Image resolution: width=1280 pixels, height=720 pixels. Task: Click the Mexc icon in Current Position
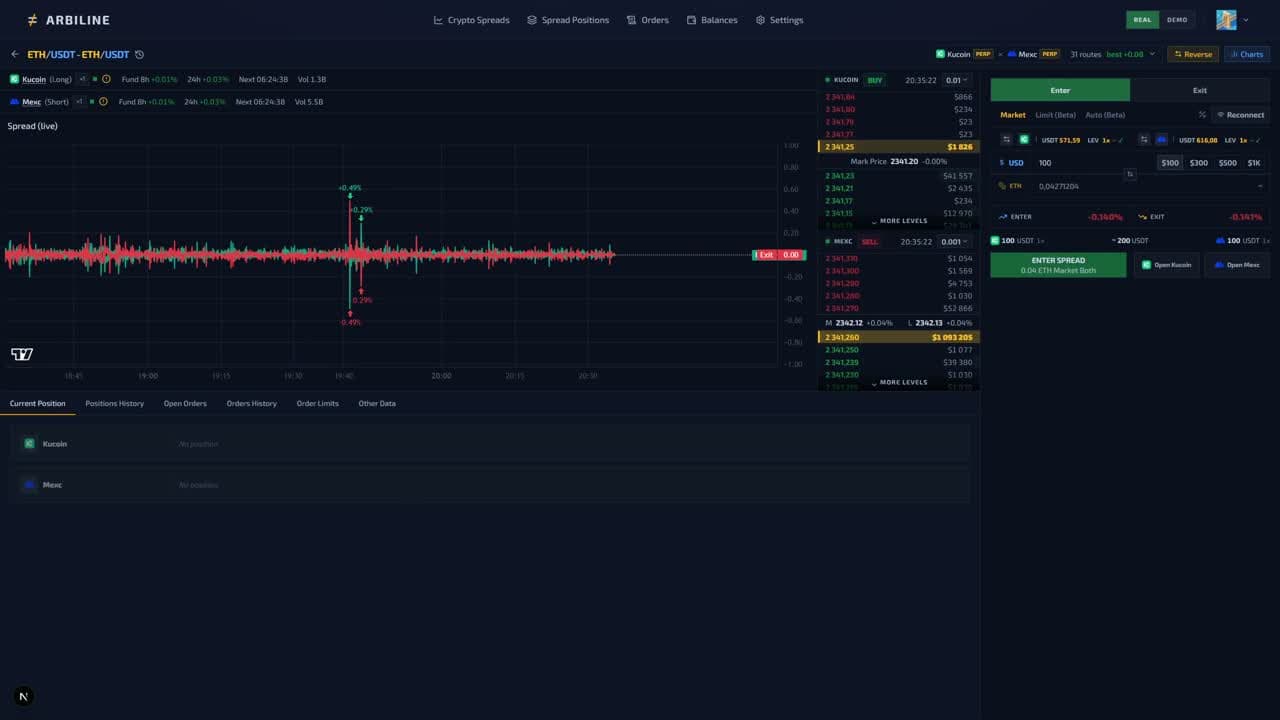pos(29,485)
